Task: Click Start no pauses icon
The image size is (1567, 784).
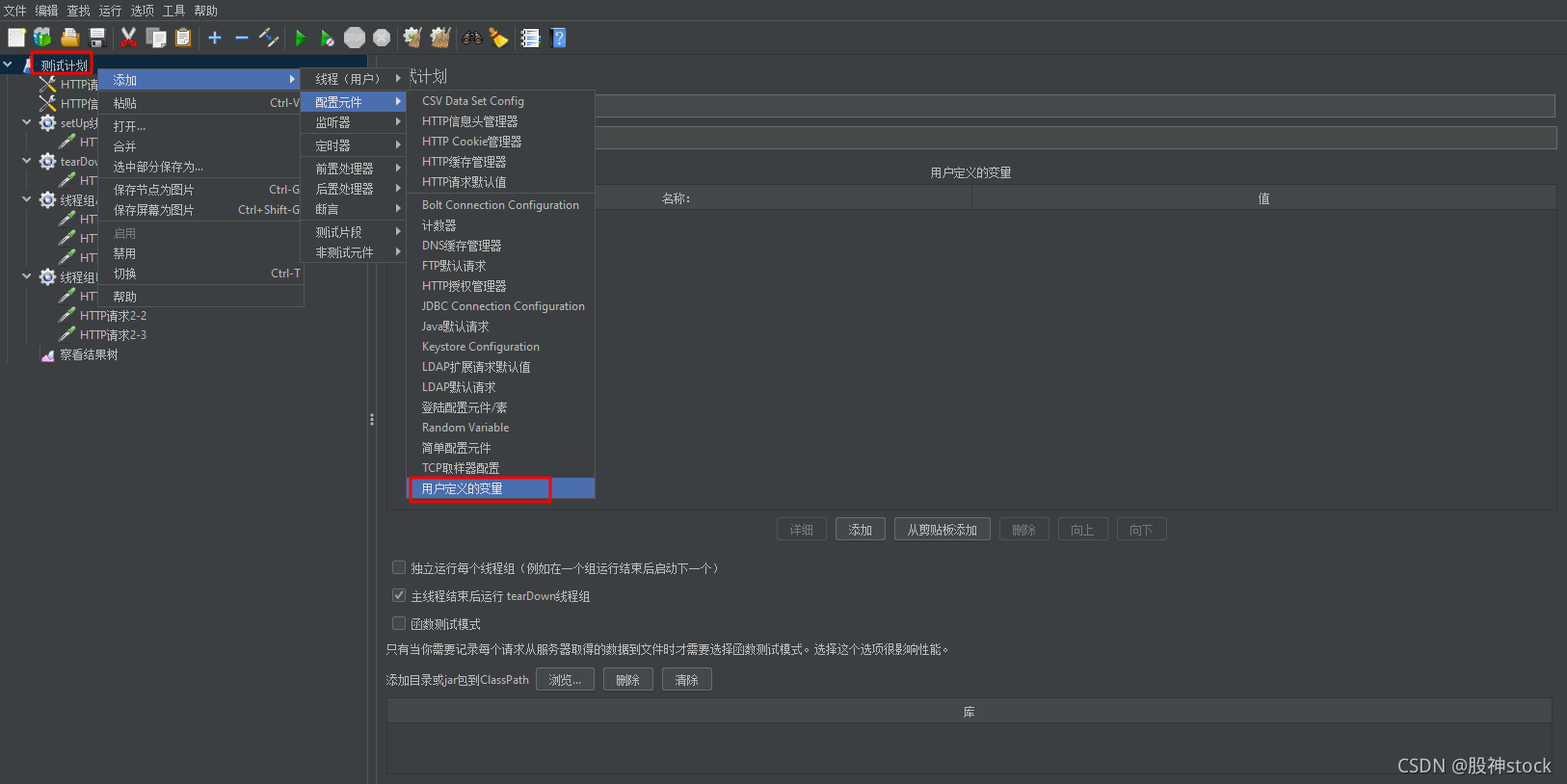Action: tap(328, 38)
